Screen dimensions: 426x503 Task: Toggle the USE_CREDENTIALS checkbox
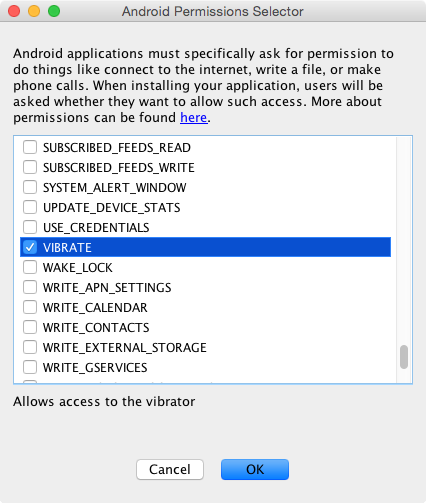click(x=30, y=227)
